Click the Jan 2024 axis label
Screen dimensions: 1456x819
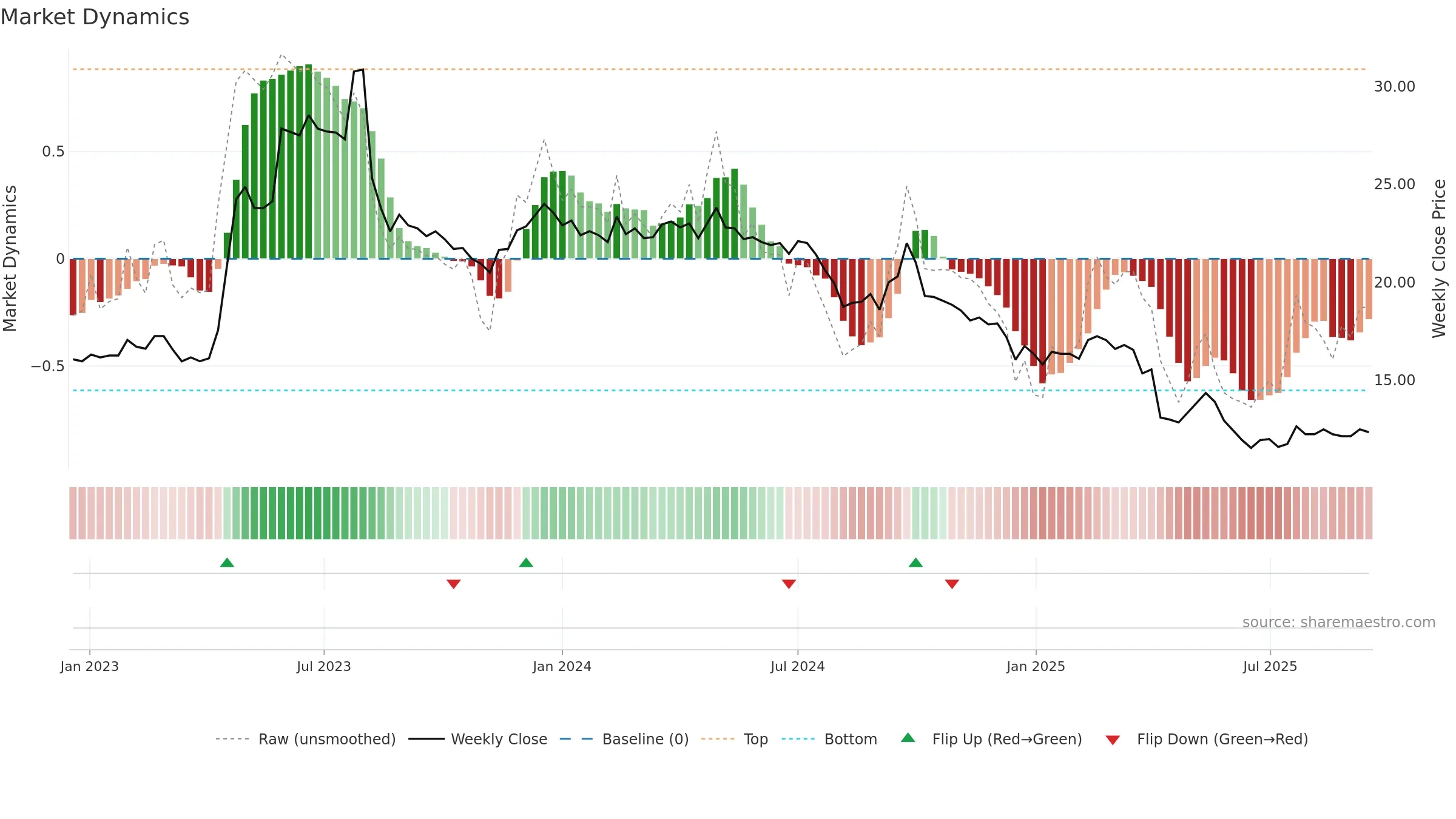(562, 666)
